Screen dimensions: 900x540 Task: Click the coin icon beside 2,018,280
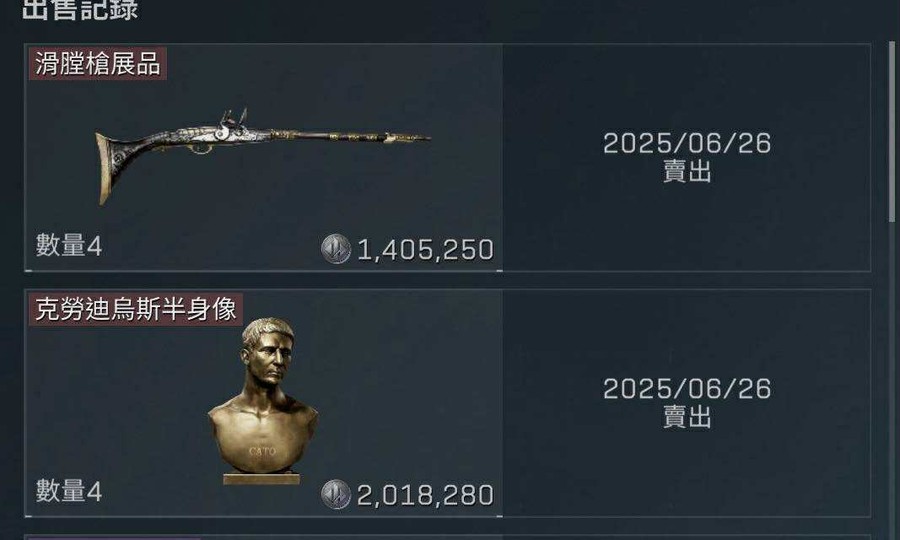tap(336, 494)
